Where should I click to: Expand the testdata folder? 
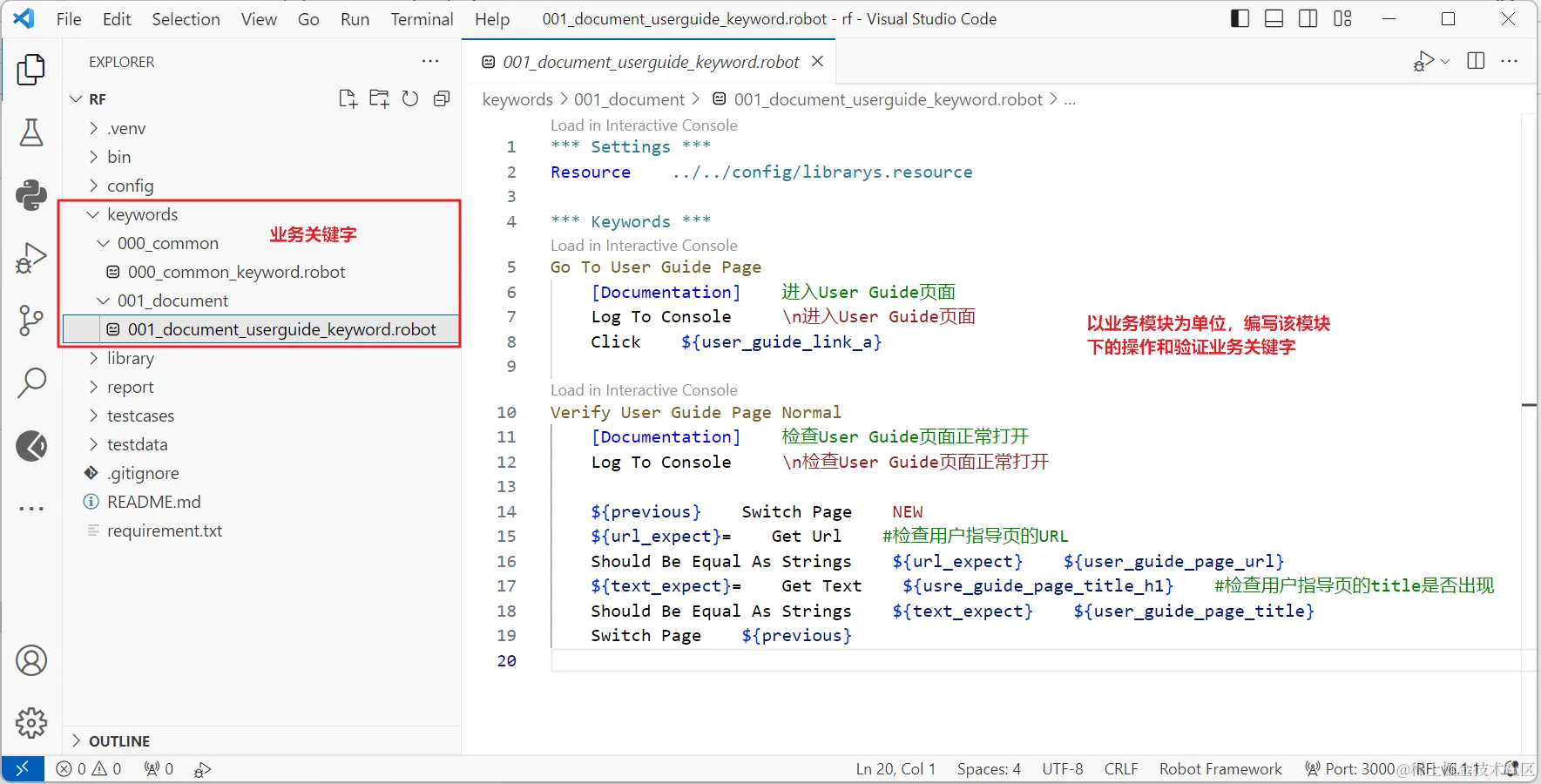[x=94, y=444]
